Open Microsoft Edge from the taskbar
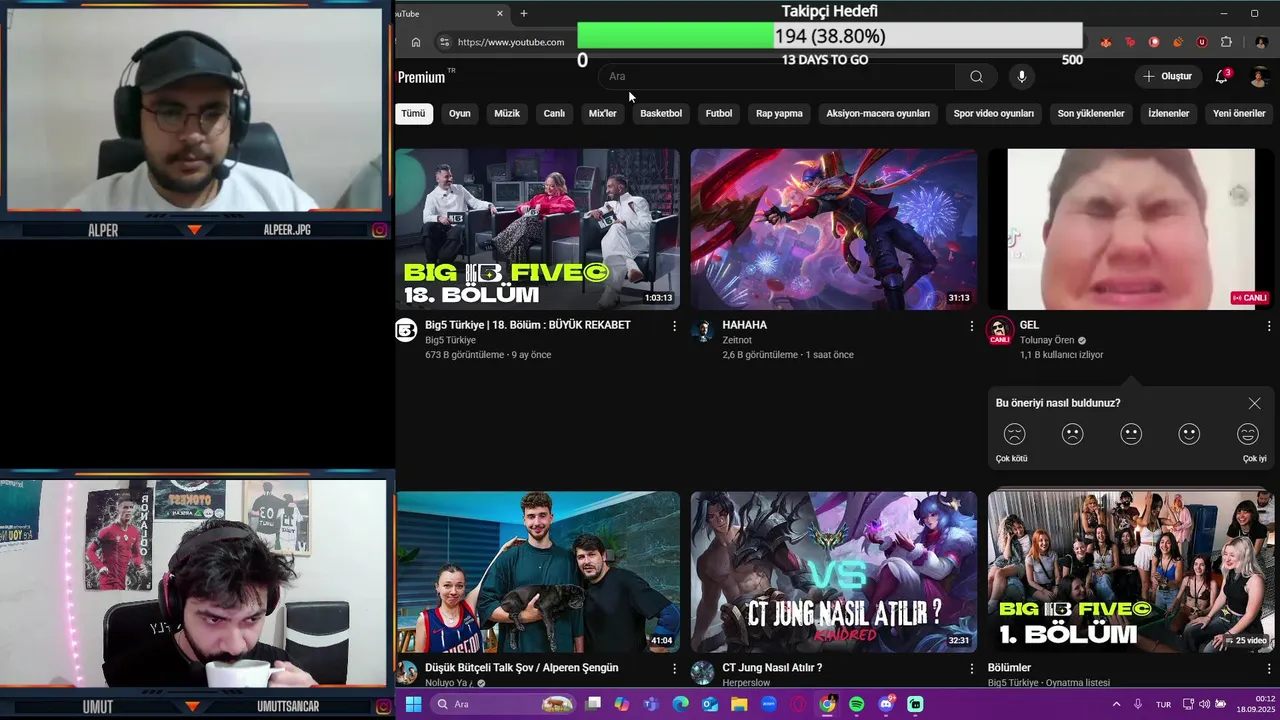Screen dimensions: 1280x720 pos(681,704)
